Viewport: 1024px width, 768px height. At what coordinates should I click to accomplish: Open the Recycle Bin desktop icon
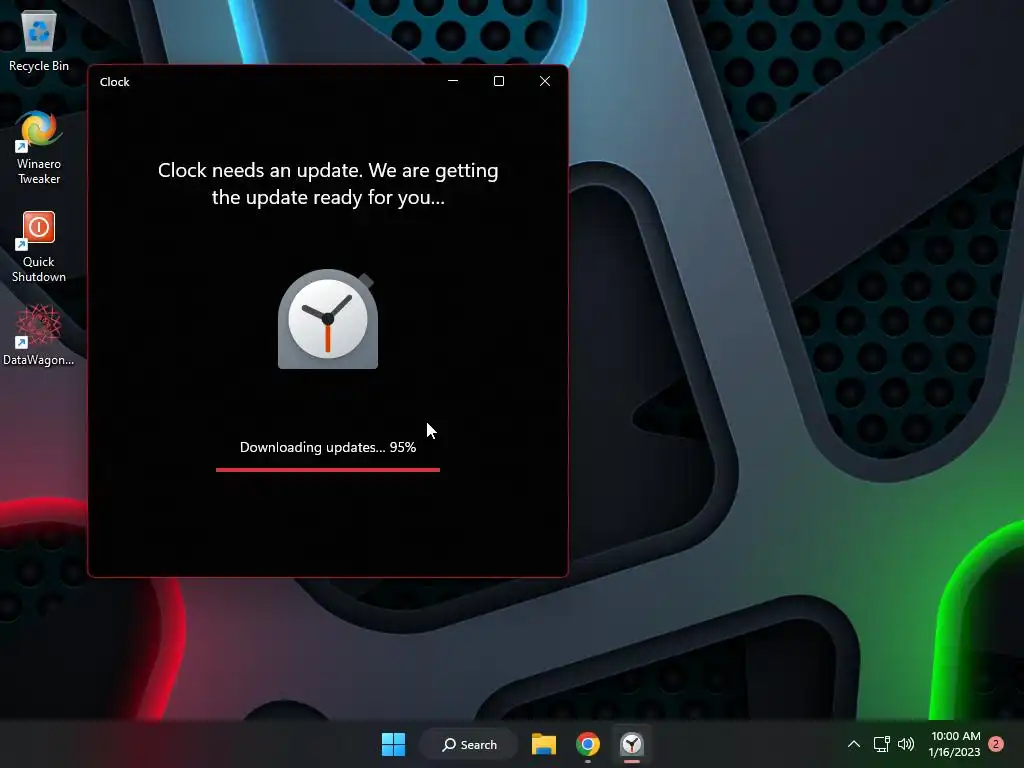pos(39,40)
